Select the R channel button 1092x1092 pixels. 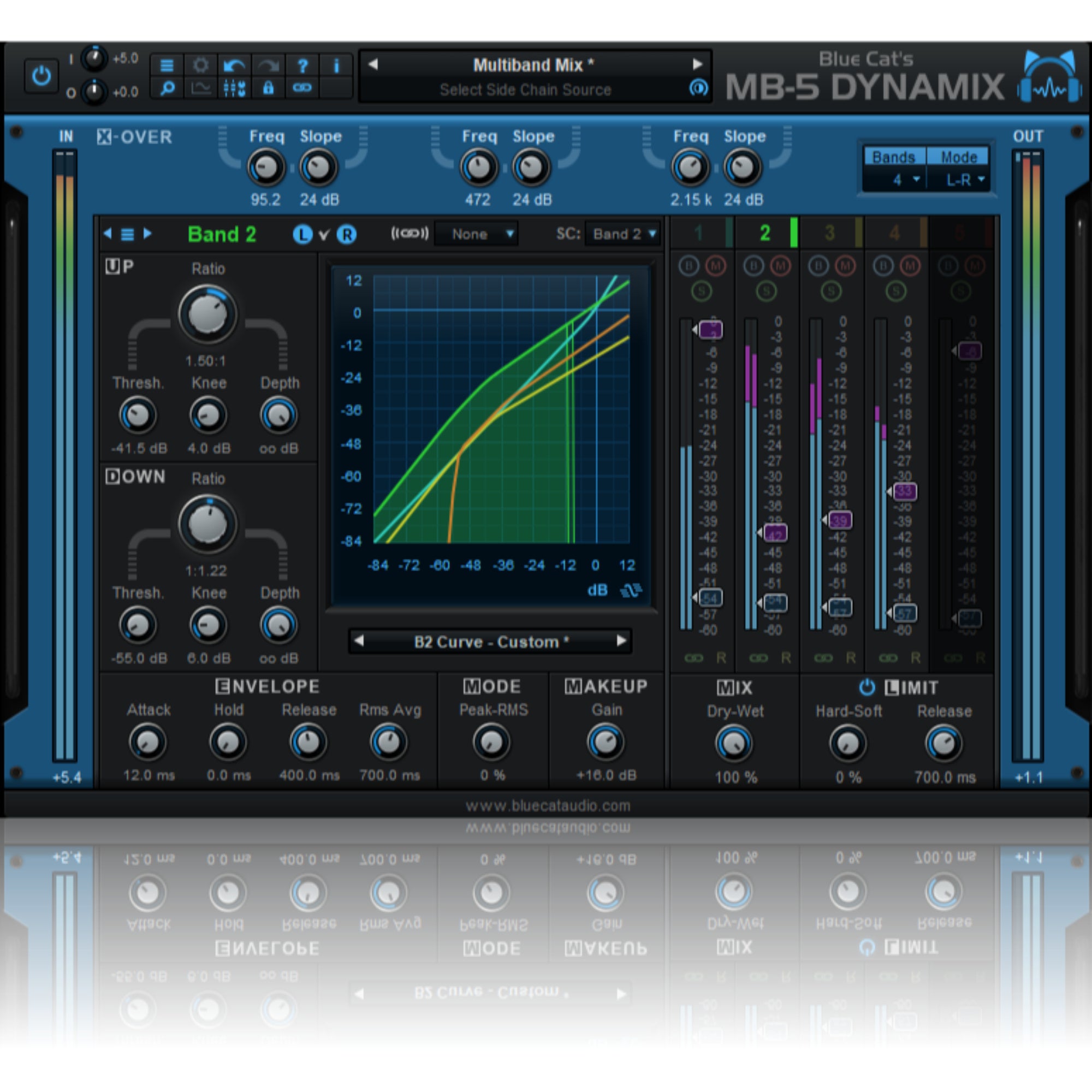click(347, 235)
